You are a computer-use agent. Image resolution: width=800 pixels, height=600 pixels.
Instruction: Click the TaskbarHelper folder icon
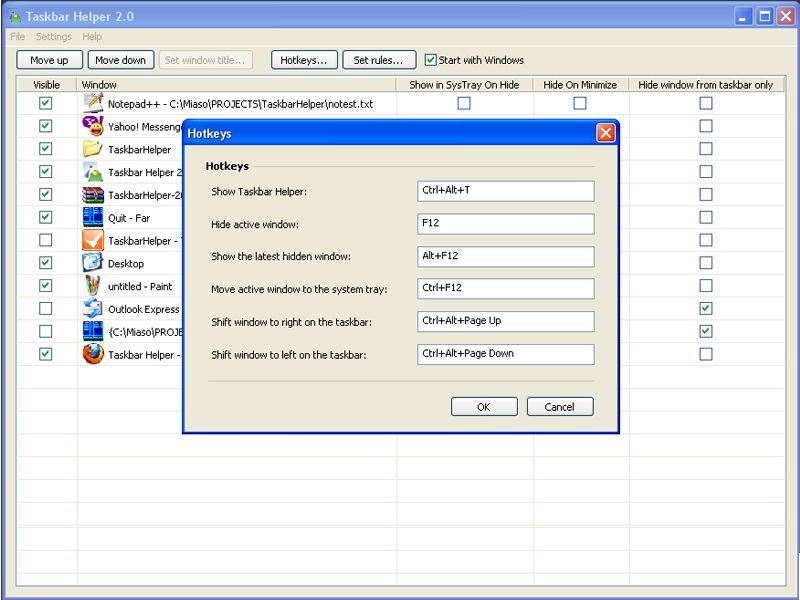[x=93, y=149]
